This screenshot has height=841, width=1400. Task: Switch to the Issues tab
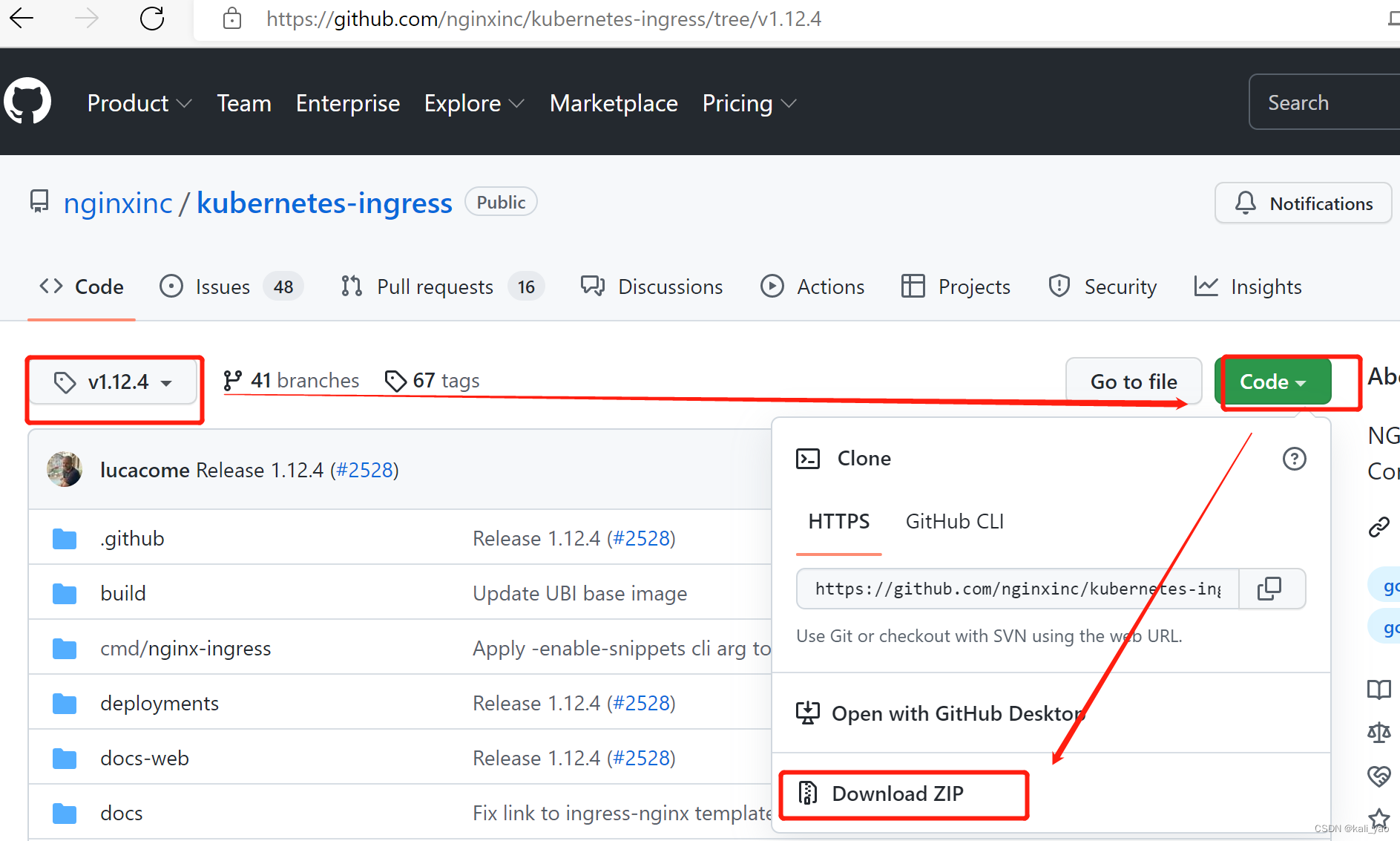pos(231,287)
